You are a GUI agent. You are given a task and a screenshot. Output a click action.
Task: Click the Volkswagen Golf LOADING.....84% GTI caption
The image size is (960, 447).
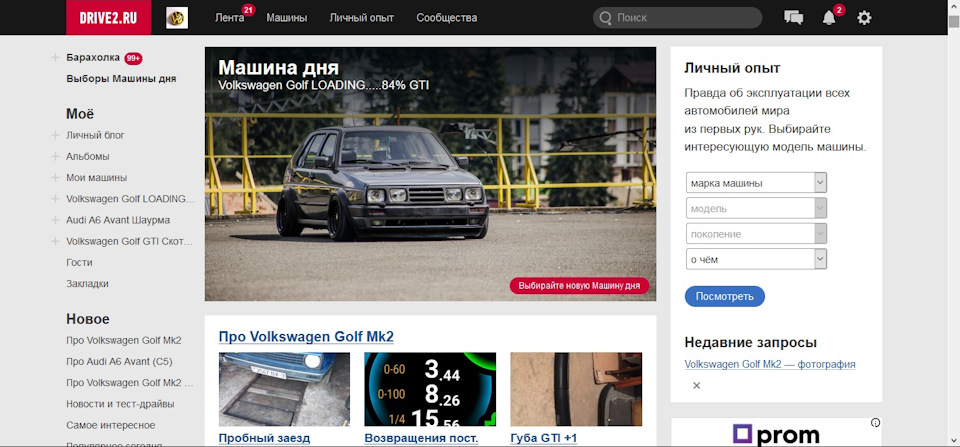[324, 85]
